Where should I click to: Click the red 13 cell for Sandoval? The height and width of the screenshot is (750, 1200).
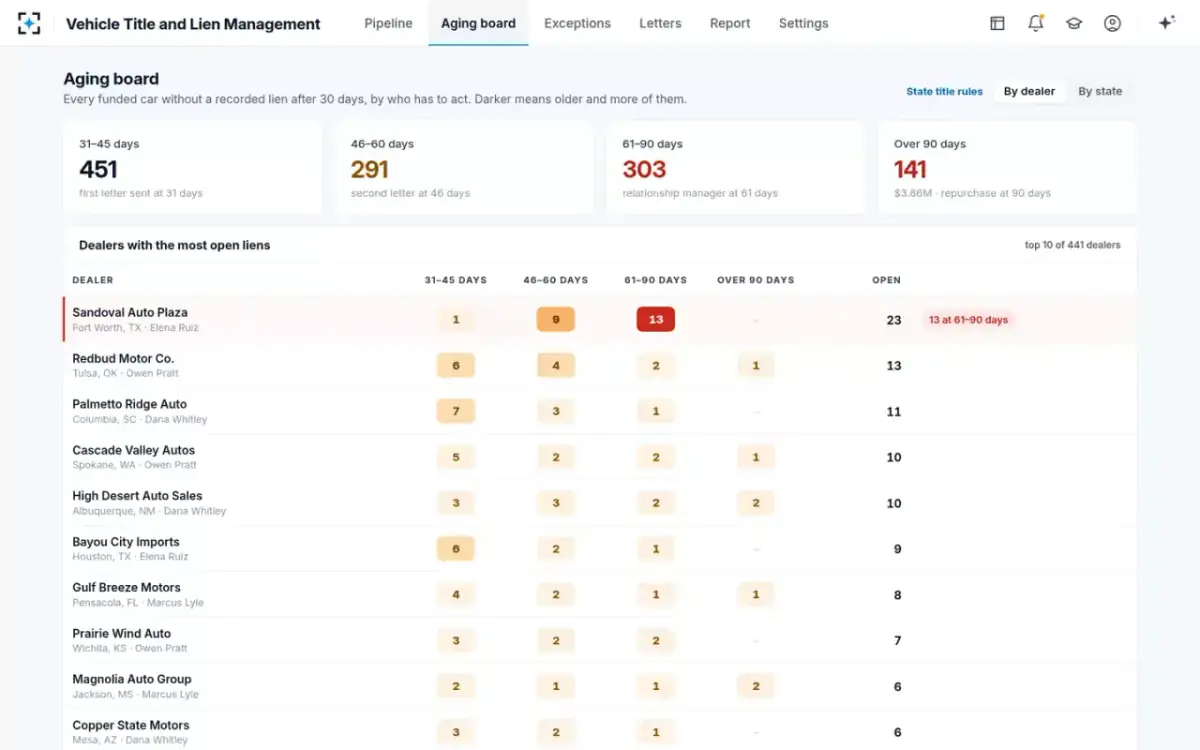656,320
